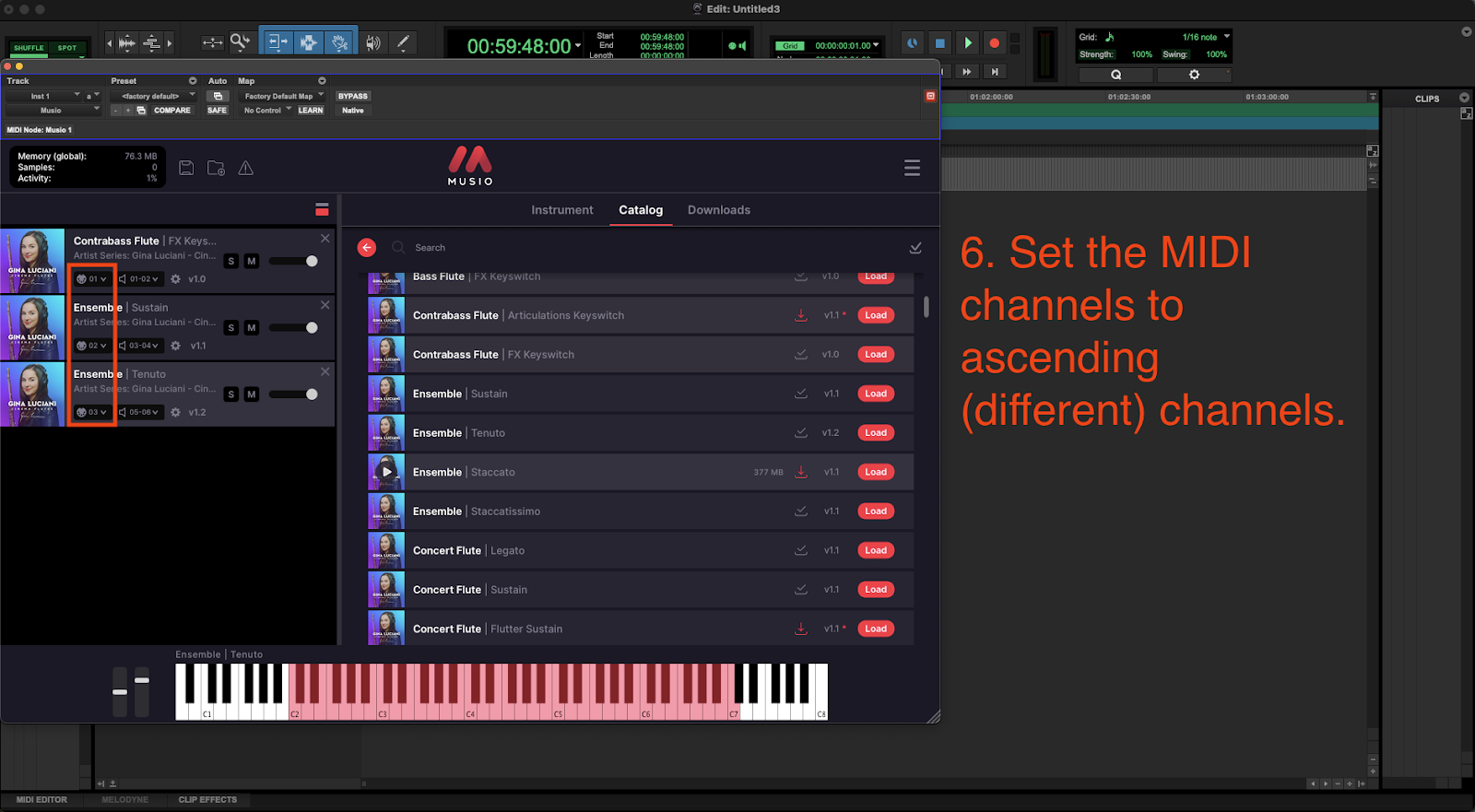Open the MIDI EDITOR tab
Viewport: 1475px width, 812px height.
coord(41,800)
